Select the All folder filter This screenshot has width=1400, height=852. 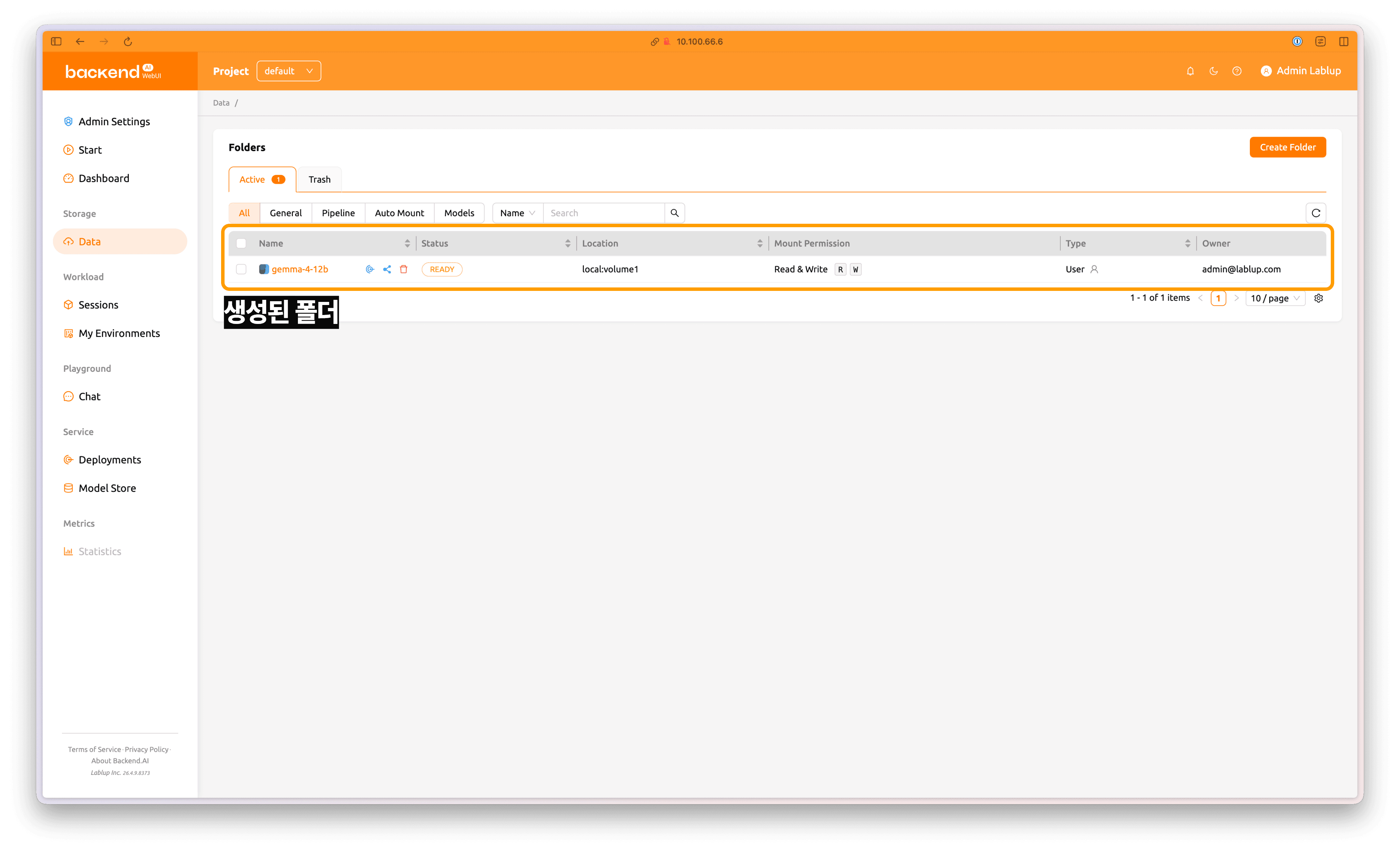tap(244, 213)
